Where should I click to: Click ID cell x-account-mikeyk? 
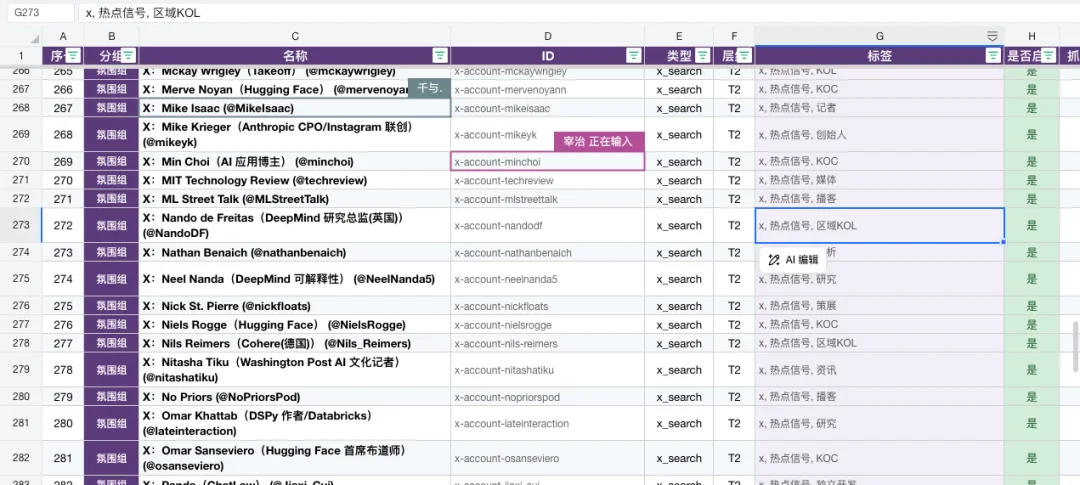pyautogui.click(x=548, y=135)
